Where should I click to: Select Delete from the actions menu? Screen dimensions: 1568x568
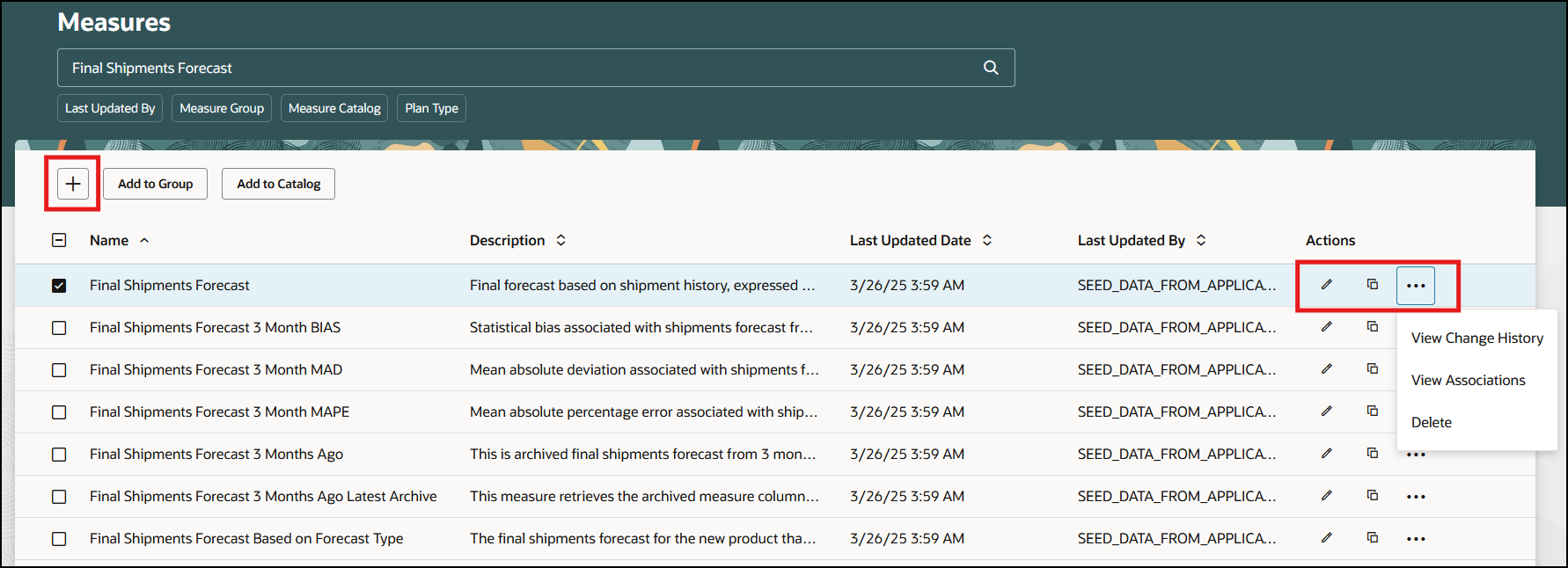(1432, 423)
